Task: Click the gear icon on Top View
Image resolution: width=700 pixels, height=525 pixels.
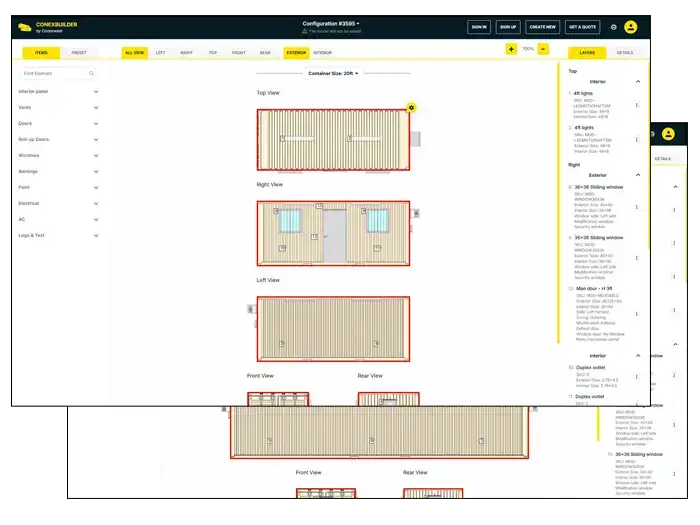Action: tap(412, 107)
